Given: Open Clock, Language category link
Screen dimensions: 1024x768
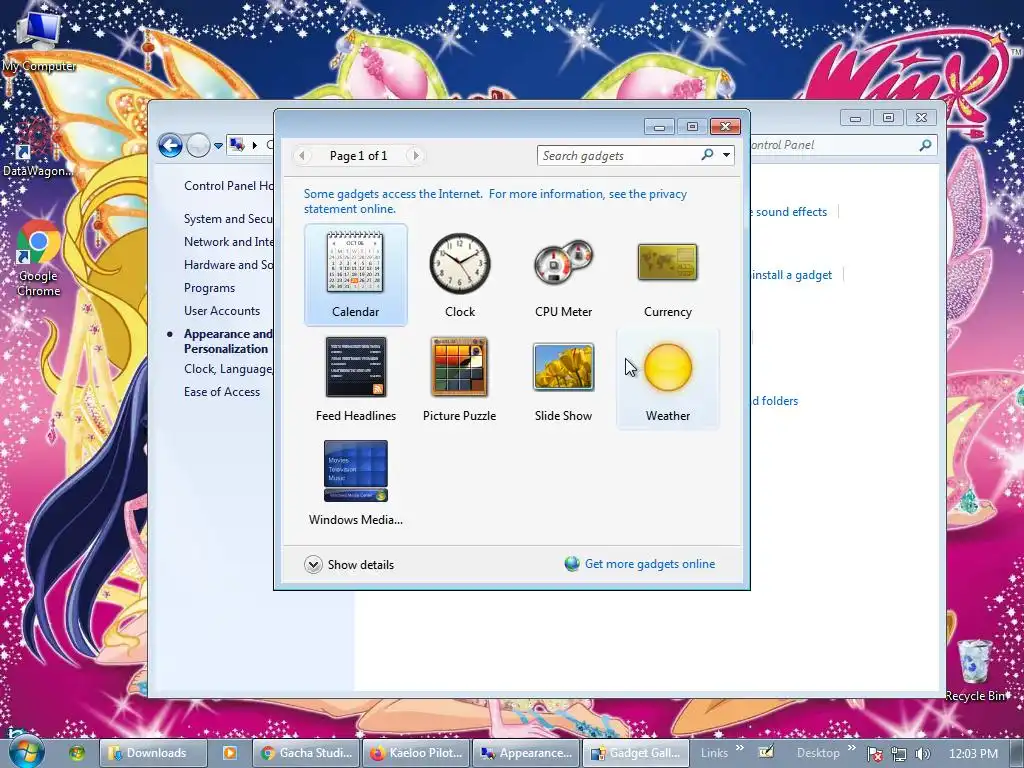Looking at the screenshot, I should pyautogui.click(x=228, y=369).
